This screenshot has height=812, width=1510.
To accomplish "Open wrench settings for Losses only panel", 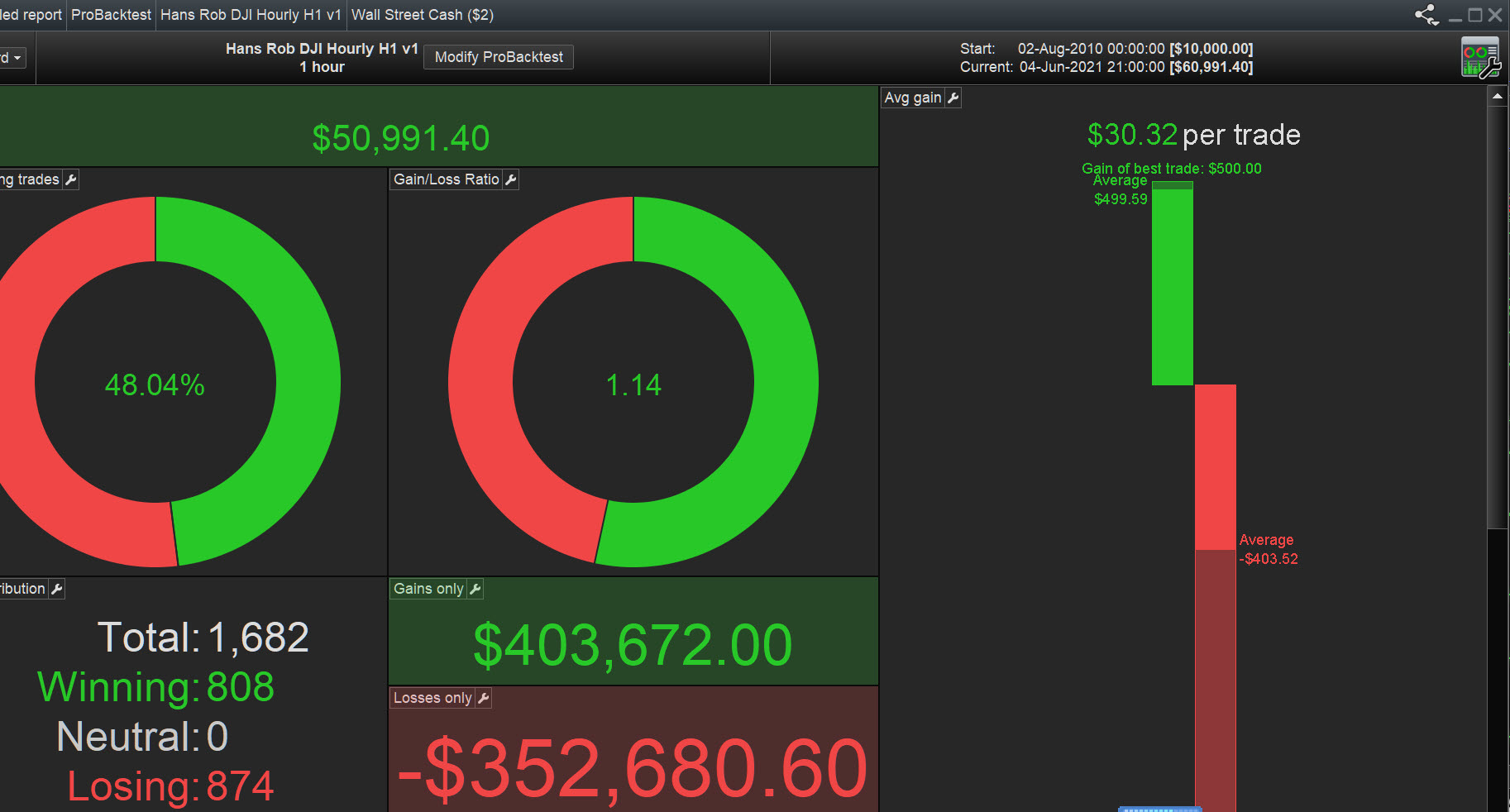I will (x=484, y=698).
